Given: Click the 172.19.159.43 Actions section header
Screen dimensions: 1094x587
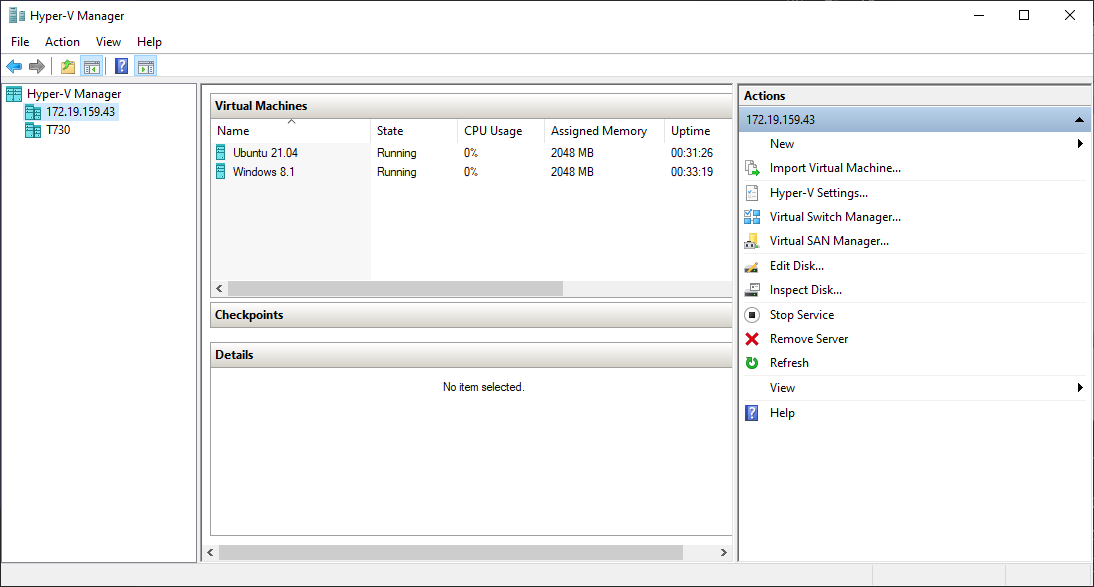Looking at the screenshot, I should click(915, 120).
